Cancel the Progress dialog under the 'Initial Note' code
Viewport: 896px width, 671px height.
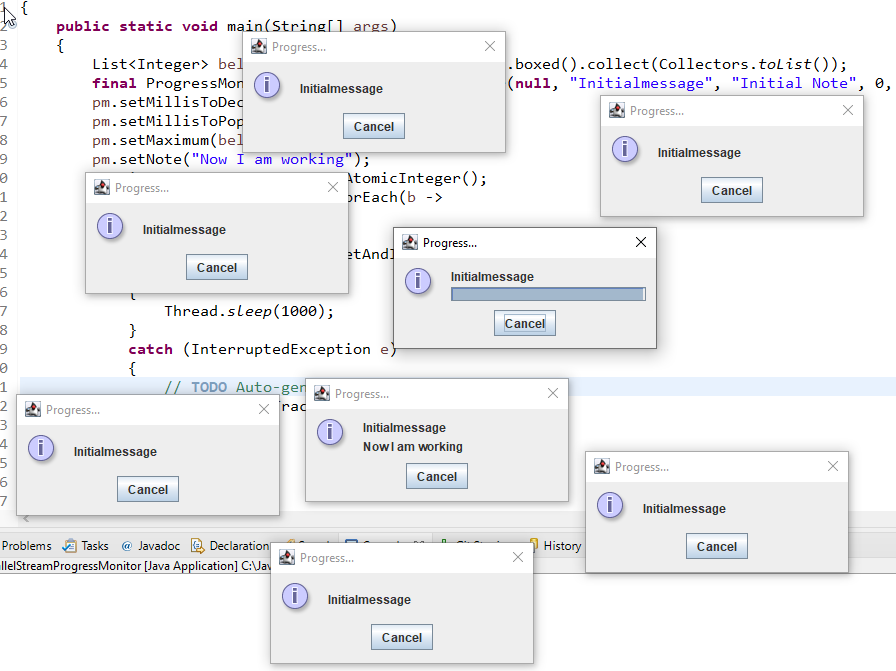(731, 190)
